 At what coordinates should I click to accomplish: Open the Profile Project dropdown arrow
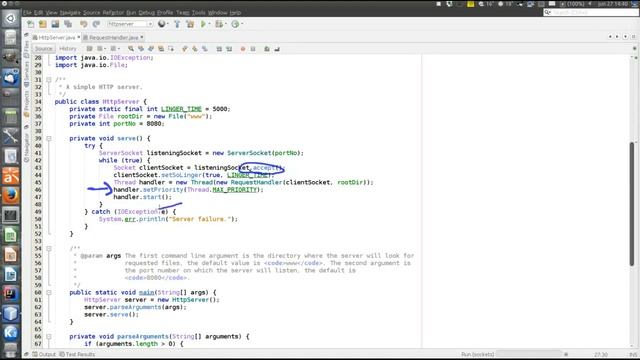[242, 24]
